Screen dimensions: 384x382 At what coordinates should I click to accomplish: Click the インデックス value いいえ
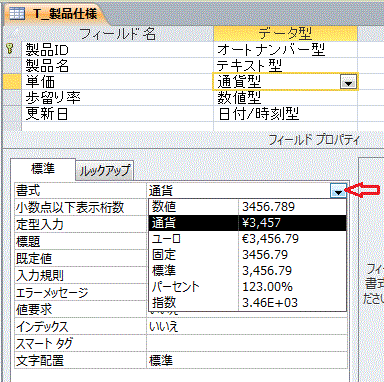pyautogui.click(x=247, y=327)
